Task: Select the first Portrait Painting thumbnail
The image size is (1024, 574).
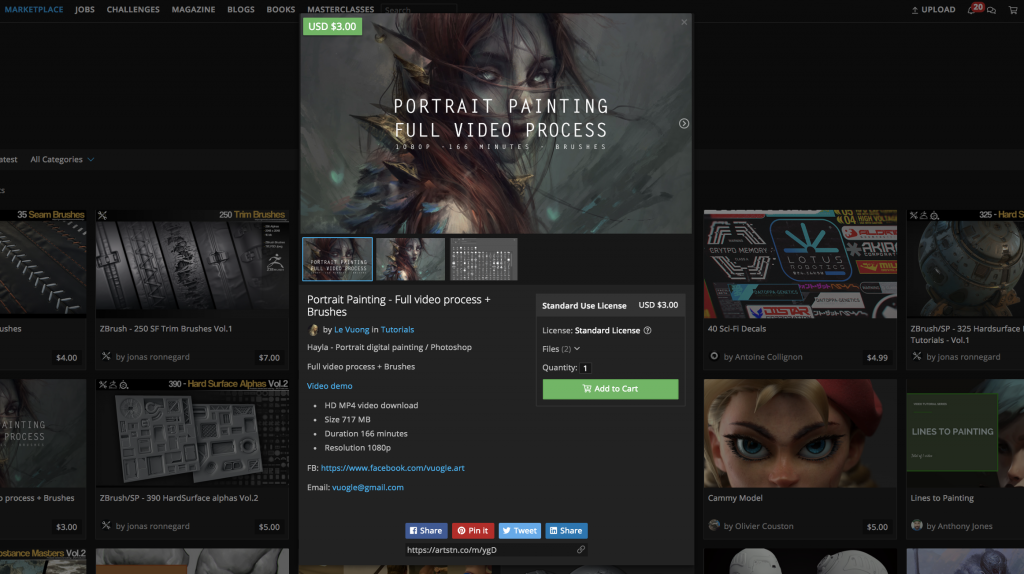Action: (x=338, y=259)
